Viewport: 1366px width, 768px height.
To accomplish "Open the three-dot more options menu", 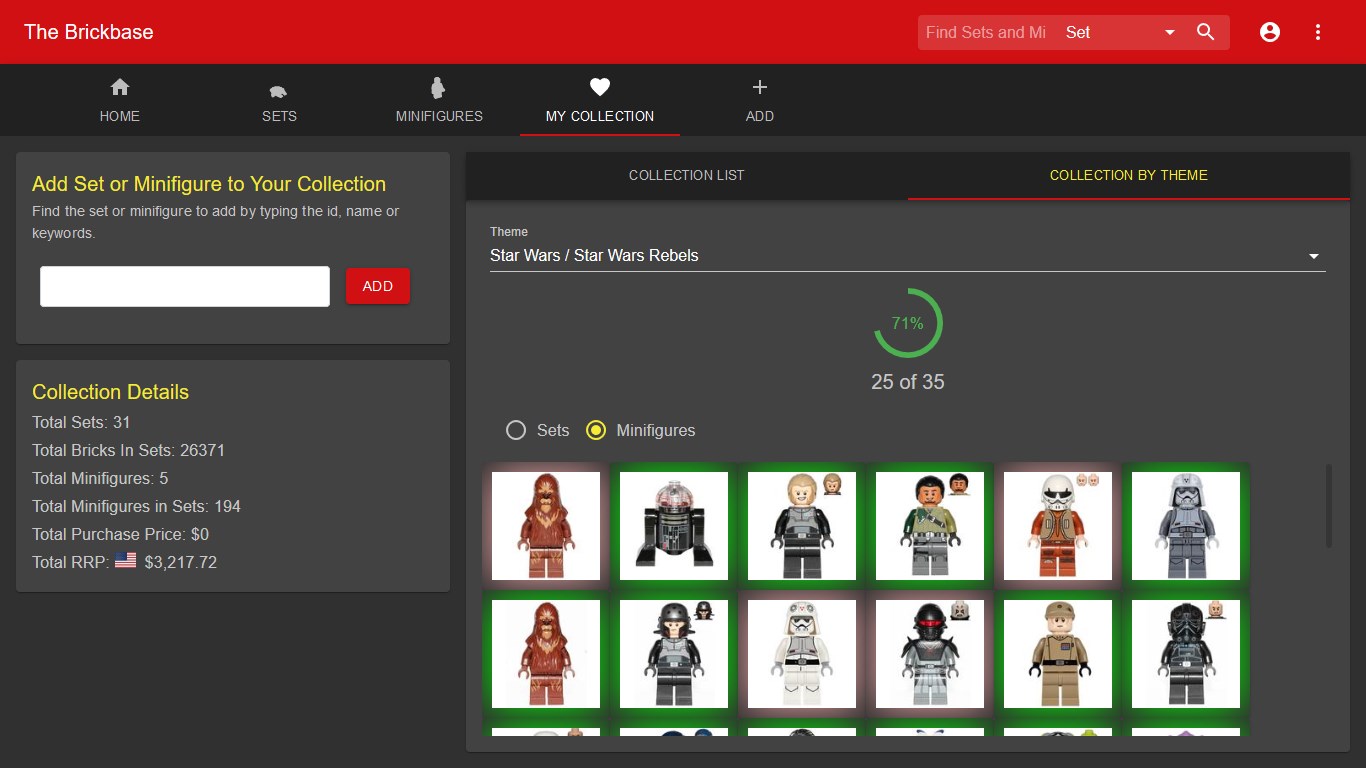I will 1318,32.
